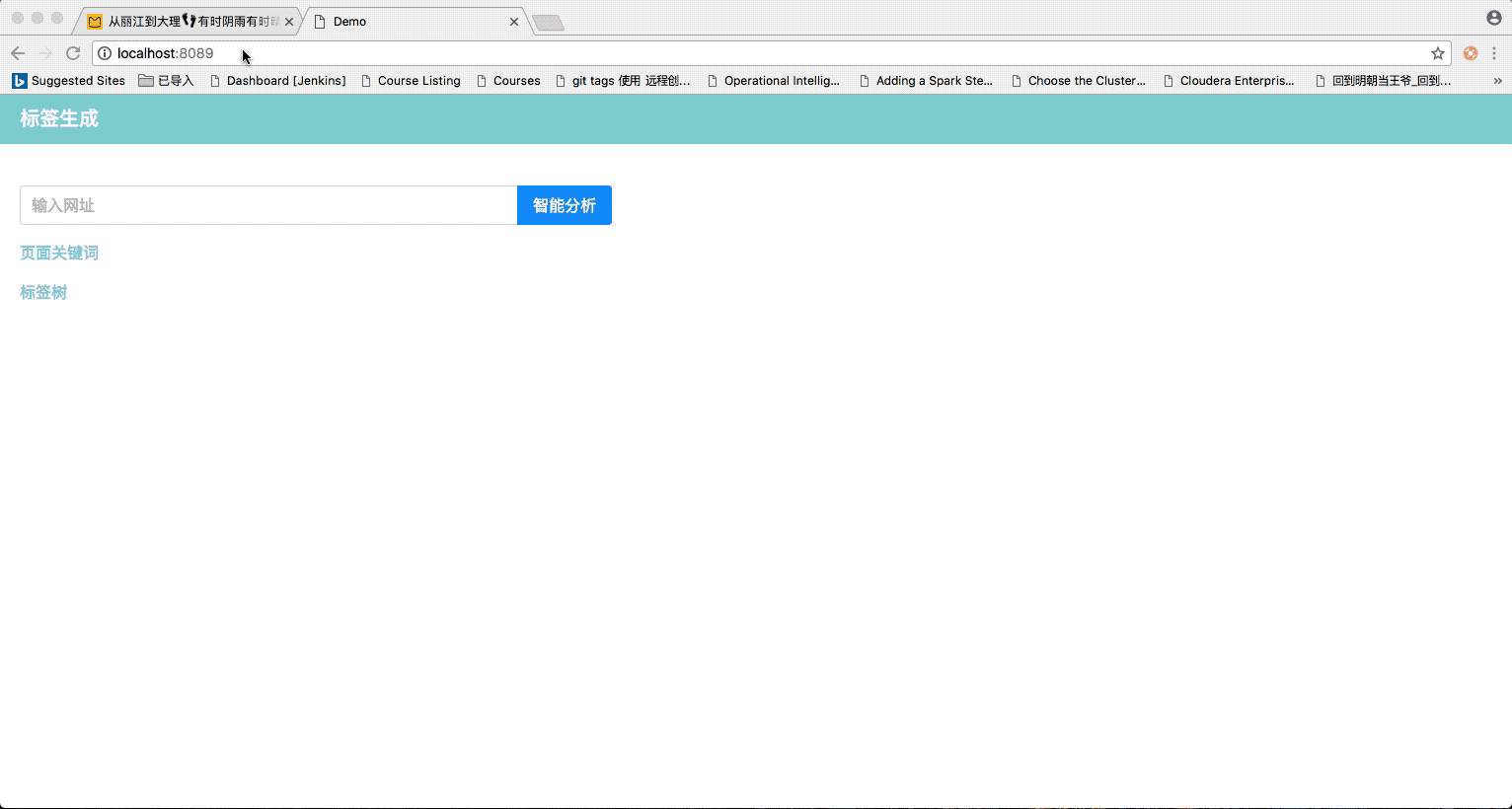Open a new tab
The width and height of the screenshot is (1512, 809).
point(548,23)
